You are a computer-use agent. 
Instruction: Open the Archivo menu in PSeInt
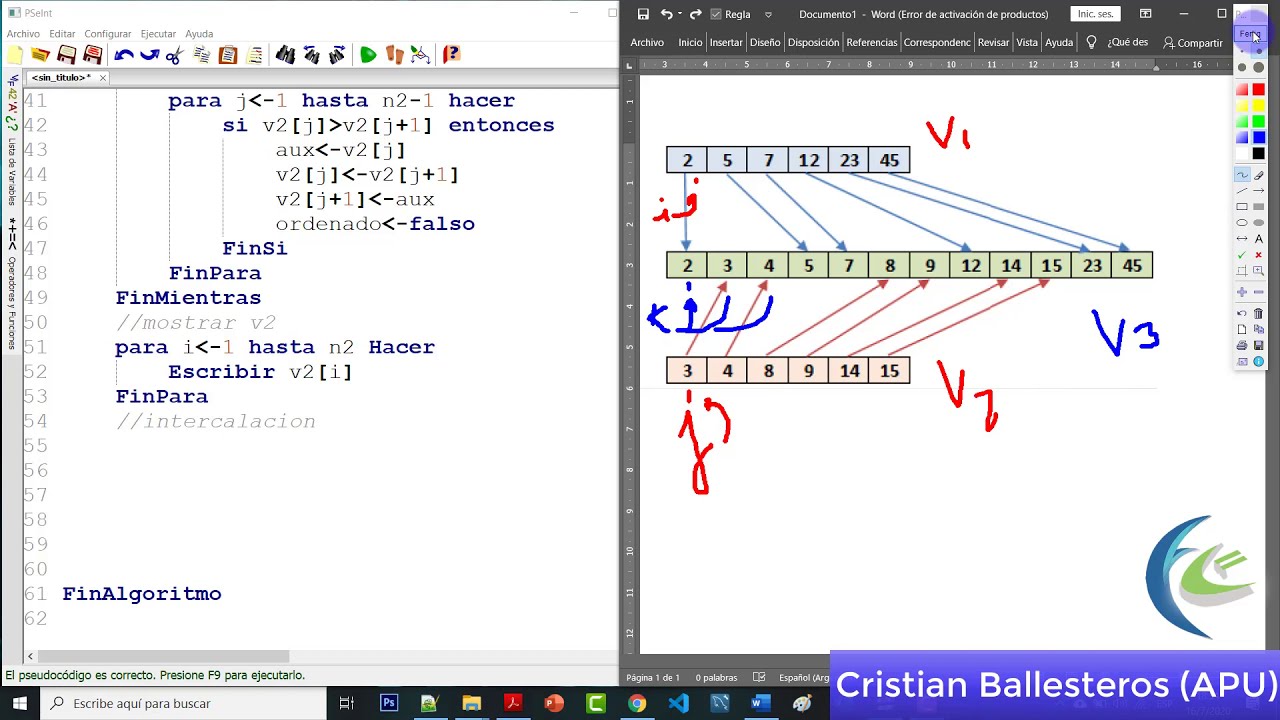[23, 34]
